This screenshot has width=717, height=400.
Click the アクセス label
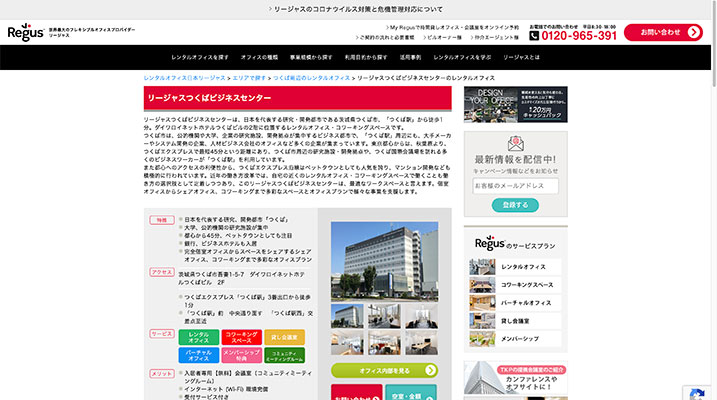pyautogui.click(x=162, y=272)
